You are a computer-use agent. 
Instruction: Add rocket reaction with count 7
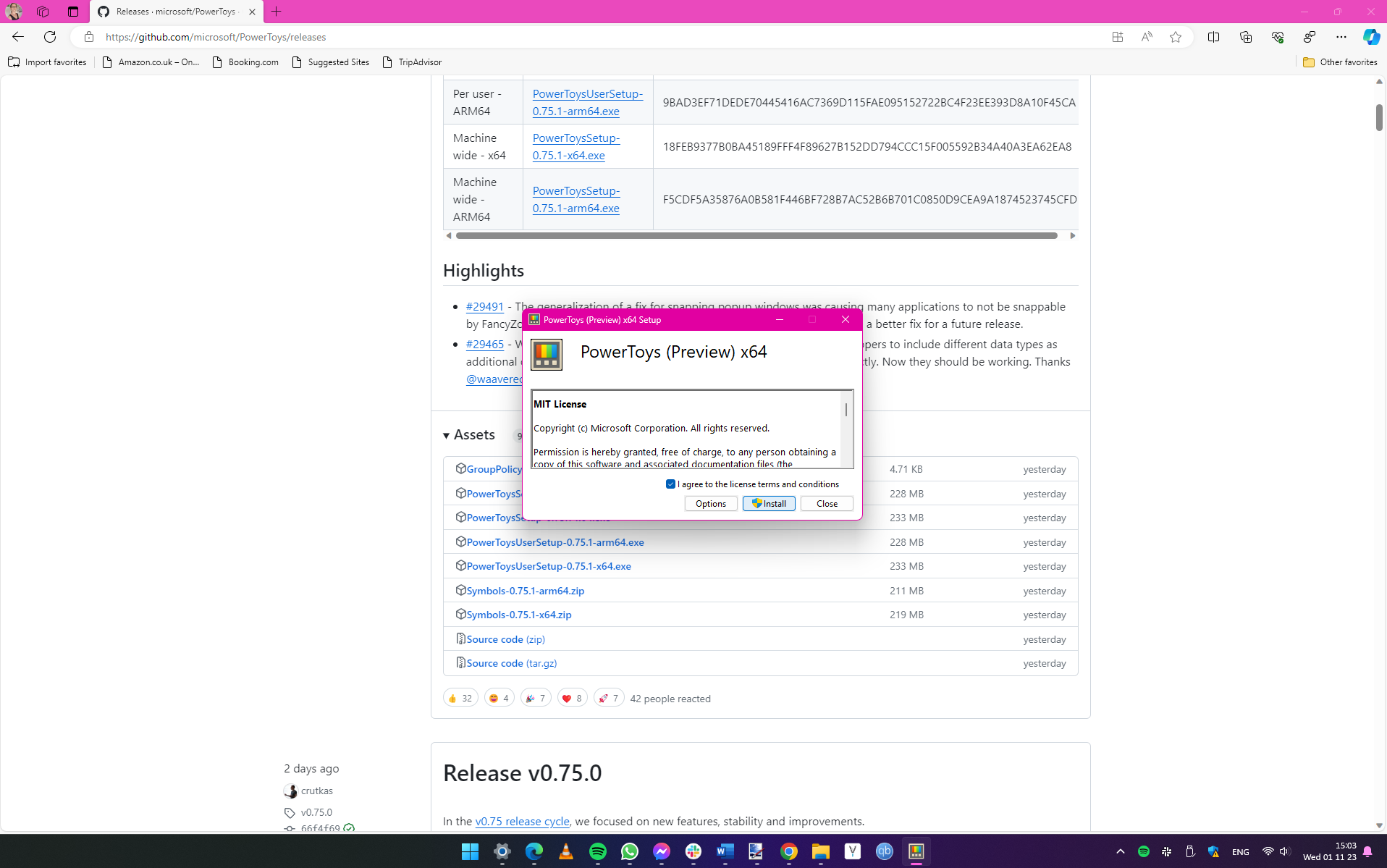coord(609,699)
